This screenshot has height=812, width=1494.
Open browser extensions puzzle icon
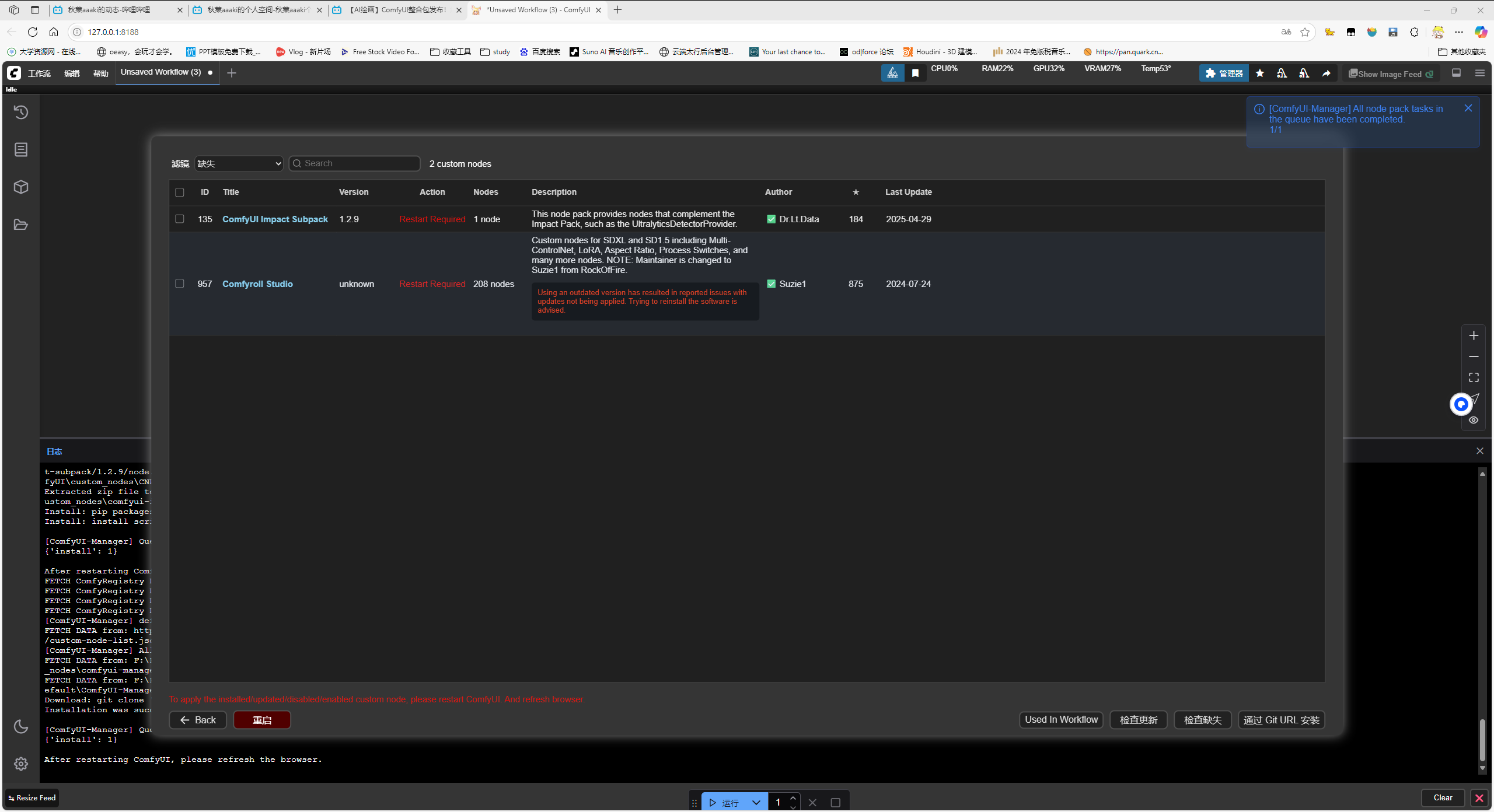[1414, 32]
